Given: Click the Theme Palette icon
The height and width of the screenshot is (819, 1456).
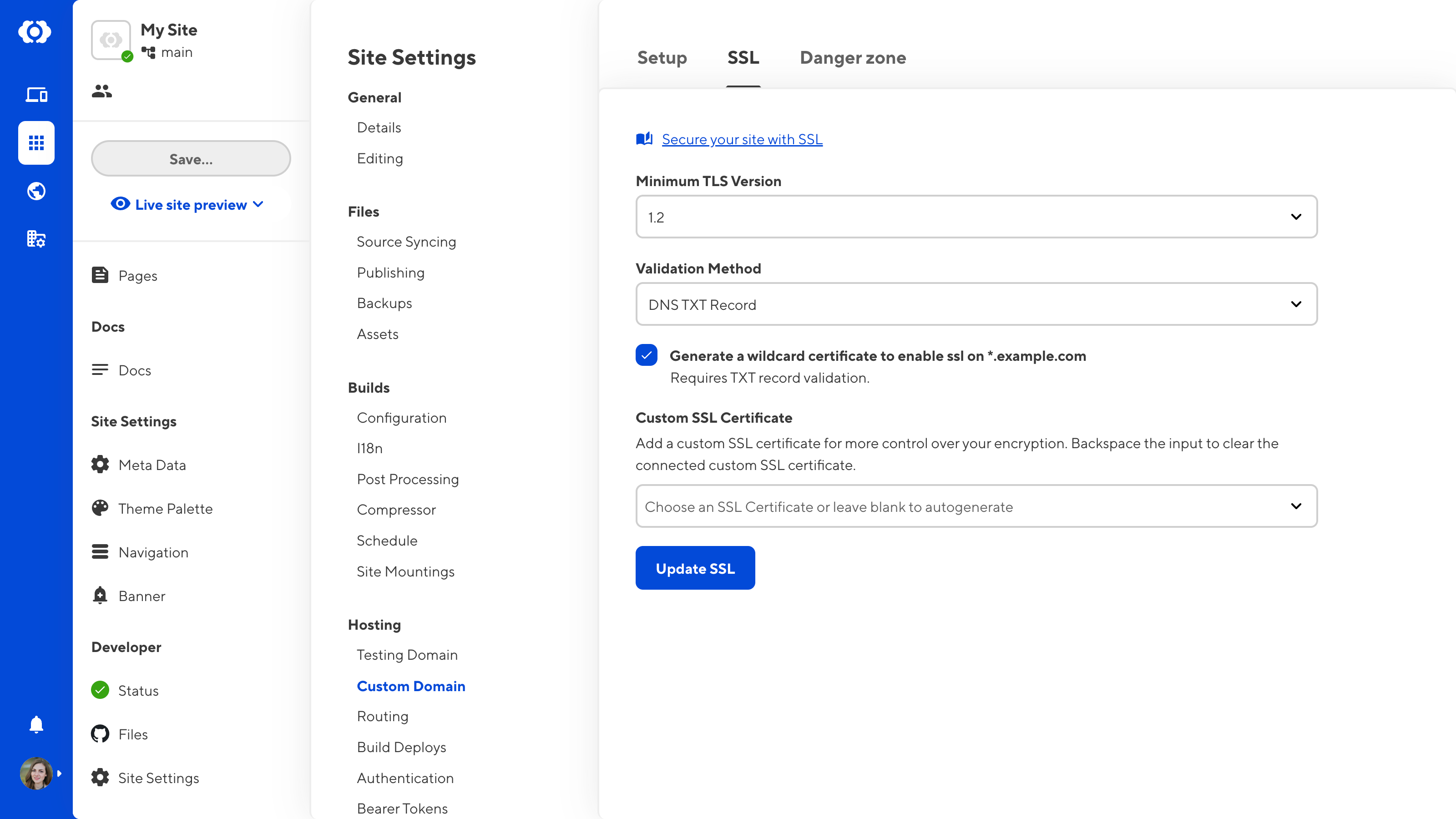Looking at the screenshot, I should (100, 508).
